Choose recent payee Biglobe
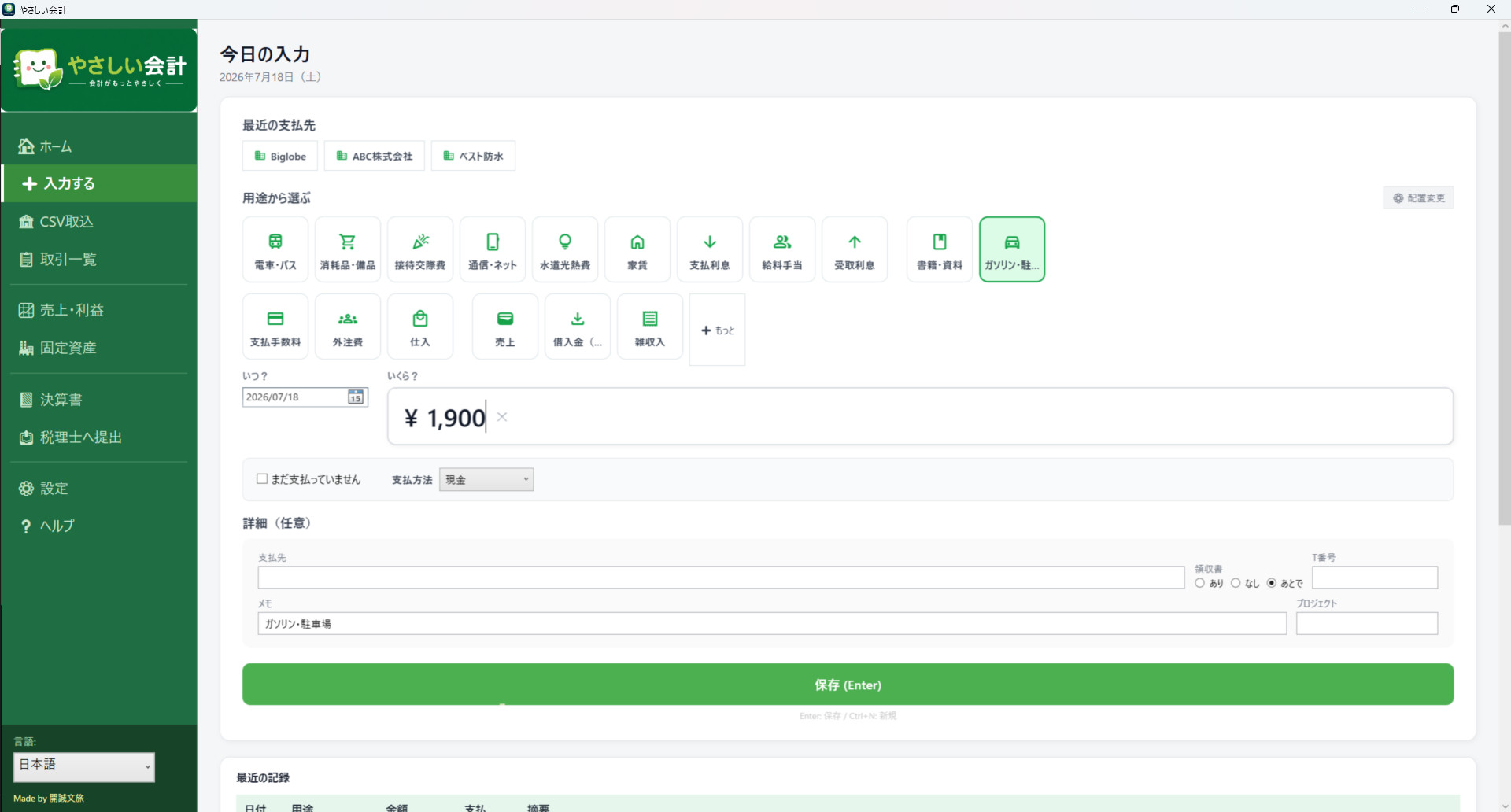Screen dimensions: 1511x812 (x=280, y=157)
